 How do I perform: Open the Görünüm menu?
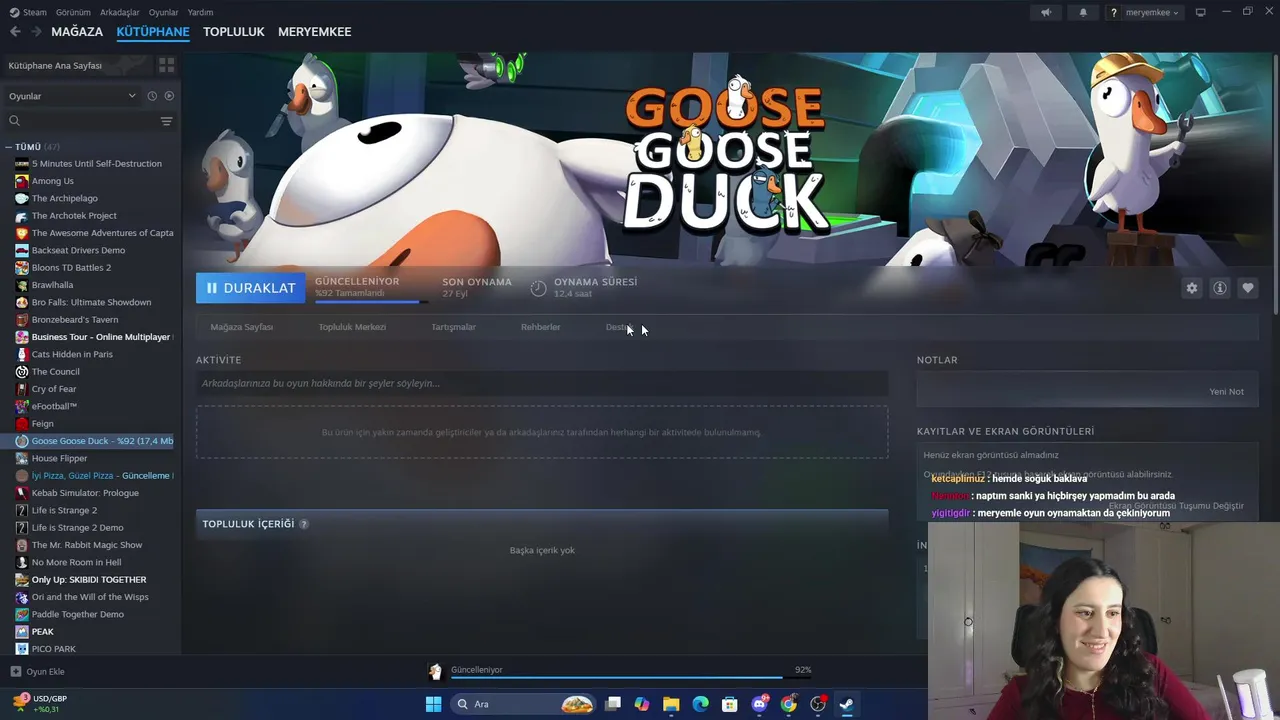click(73, 13)
